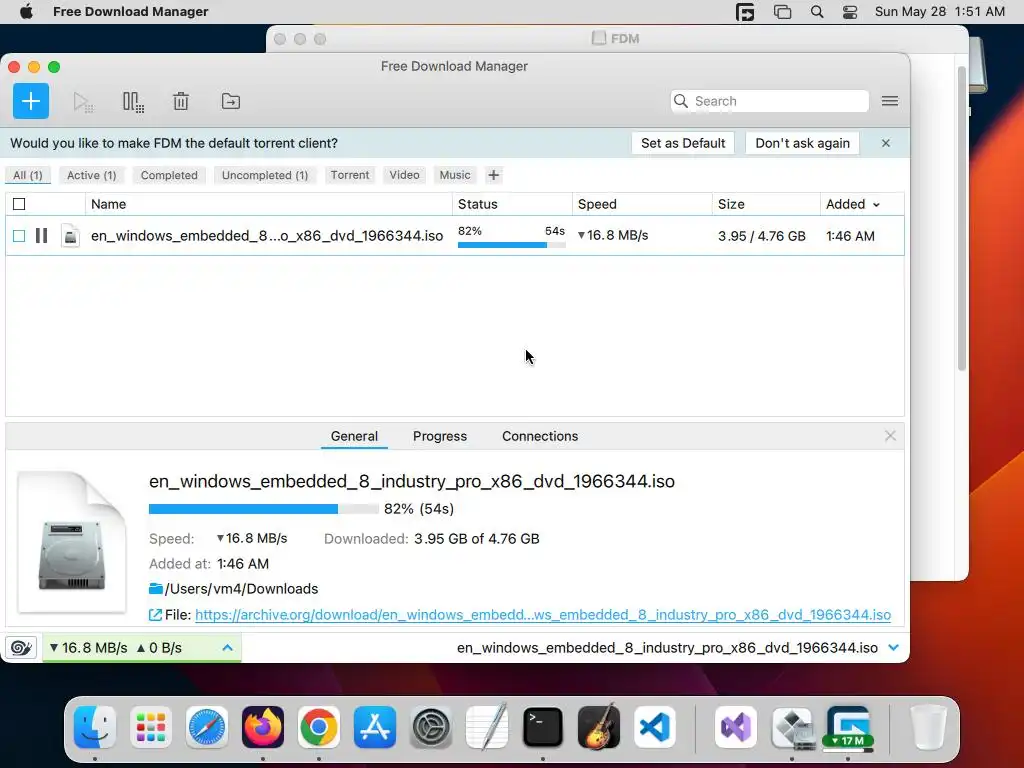Click the row progress bar at 82%
The image size is (1024, 768).
click(x=511, y=245)
